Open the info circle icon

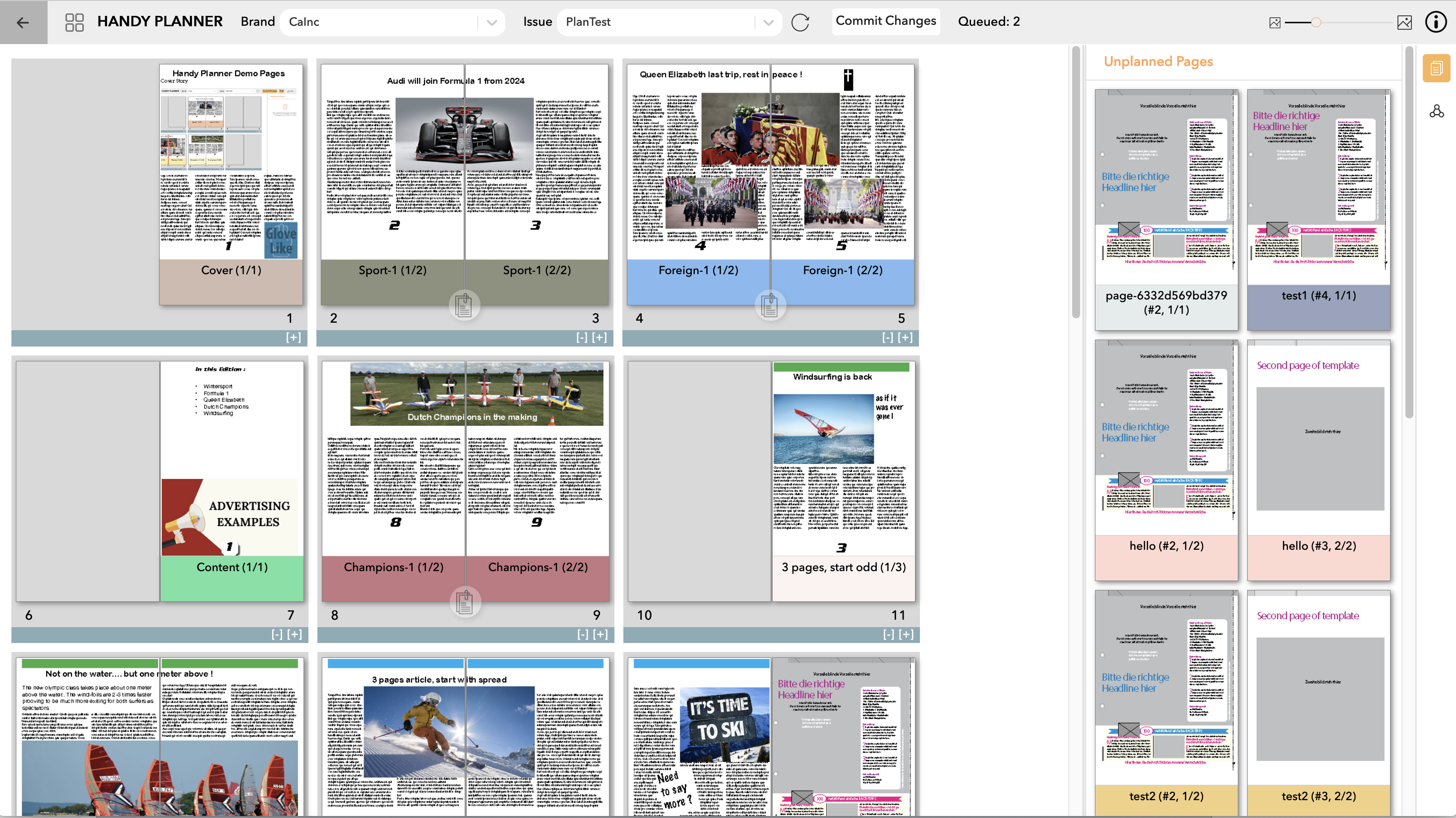pos(1435,22)
